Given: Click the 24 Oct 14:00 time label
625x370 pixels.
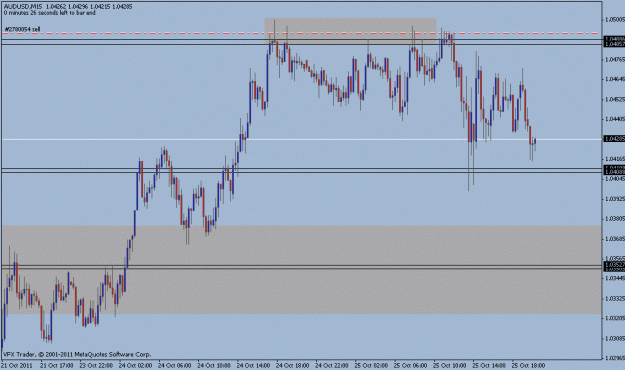Looking at the screenshot, I should [x=254, y=365].
